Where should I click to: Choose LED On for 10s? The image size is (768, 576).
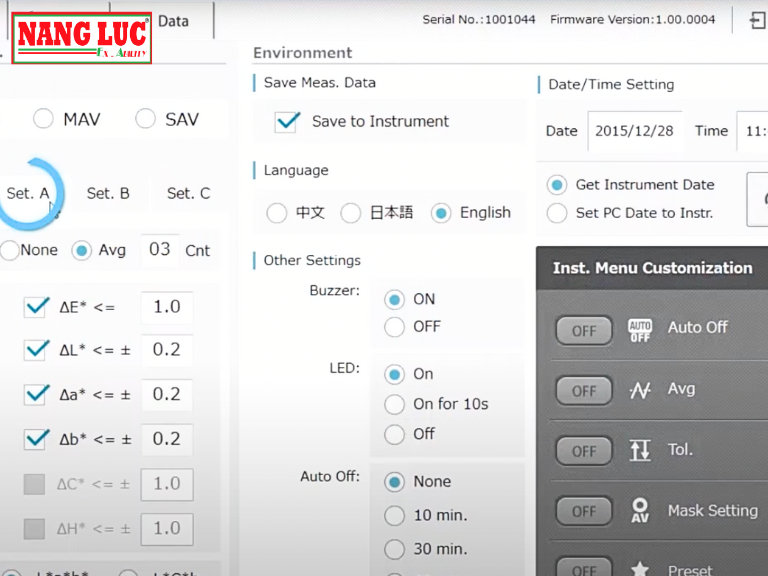[395, 404]
